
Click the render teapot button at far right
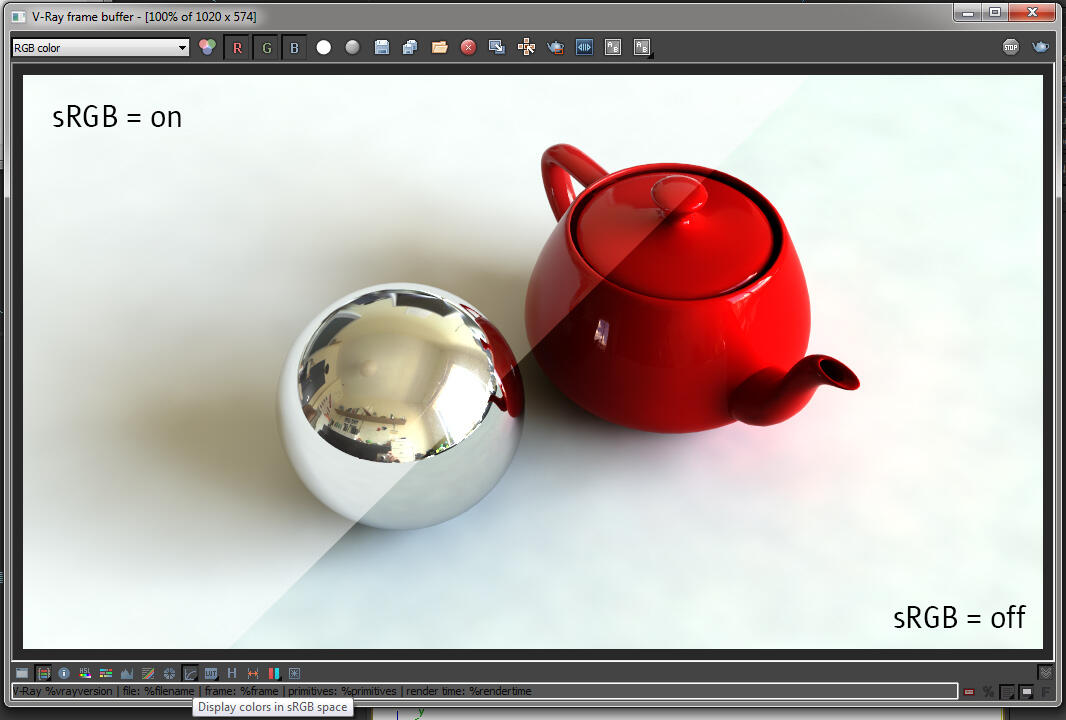point(1040,47)
